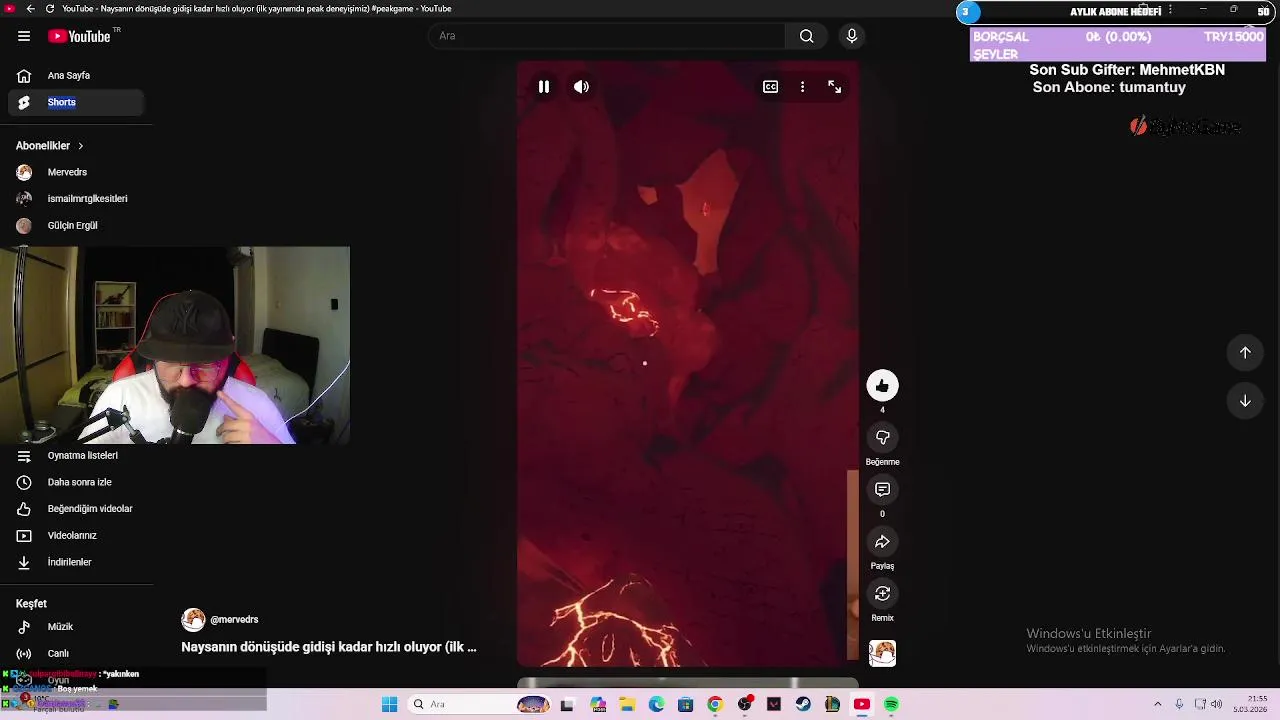Image resolution: width=1280 pixels, height=720 pixels.
Task: Toggle closed captions on the Short
Action: point(771,87)
